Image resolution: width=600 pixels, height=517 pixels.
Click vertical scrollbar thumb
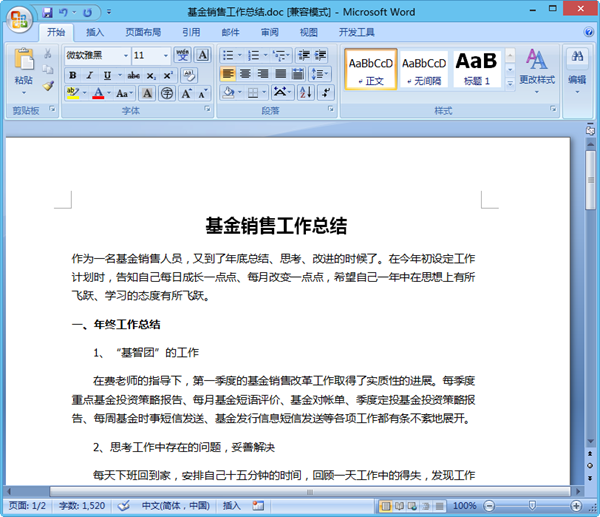click(590, 180)
